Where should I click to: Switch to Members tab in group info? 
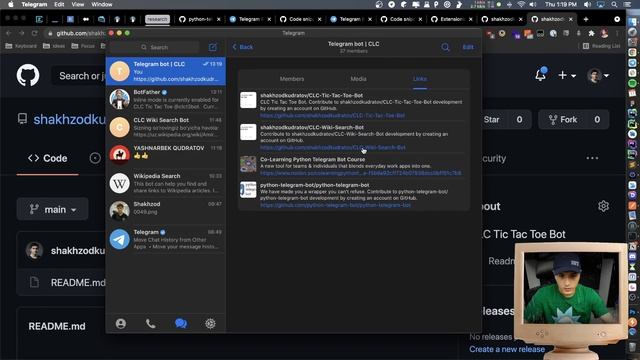click(292, 79)
